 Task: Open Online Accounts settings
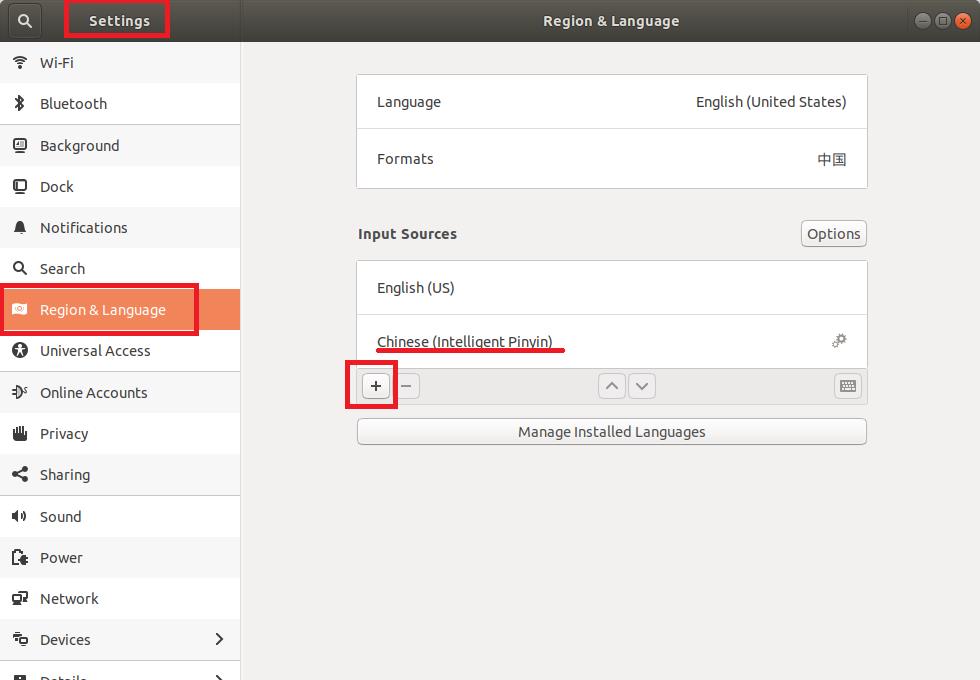click(20, 392)
